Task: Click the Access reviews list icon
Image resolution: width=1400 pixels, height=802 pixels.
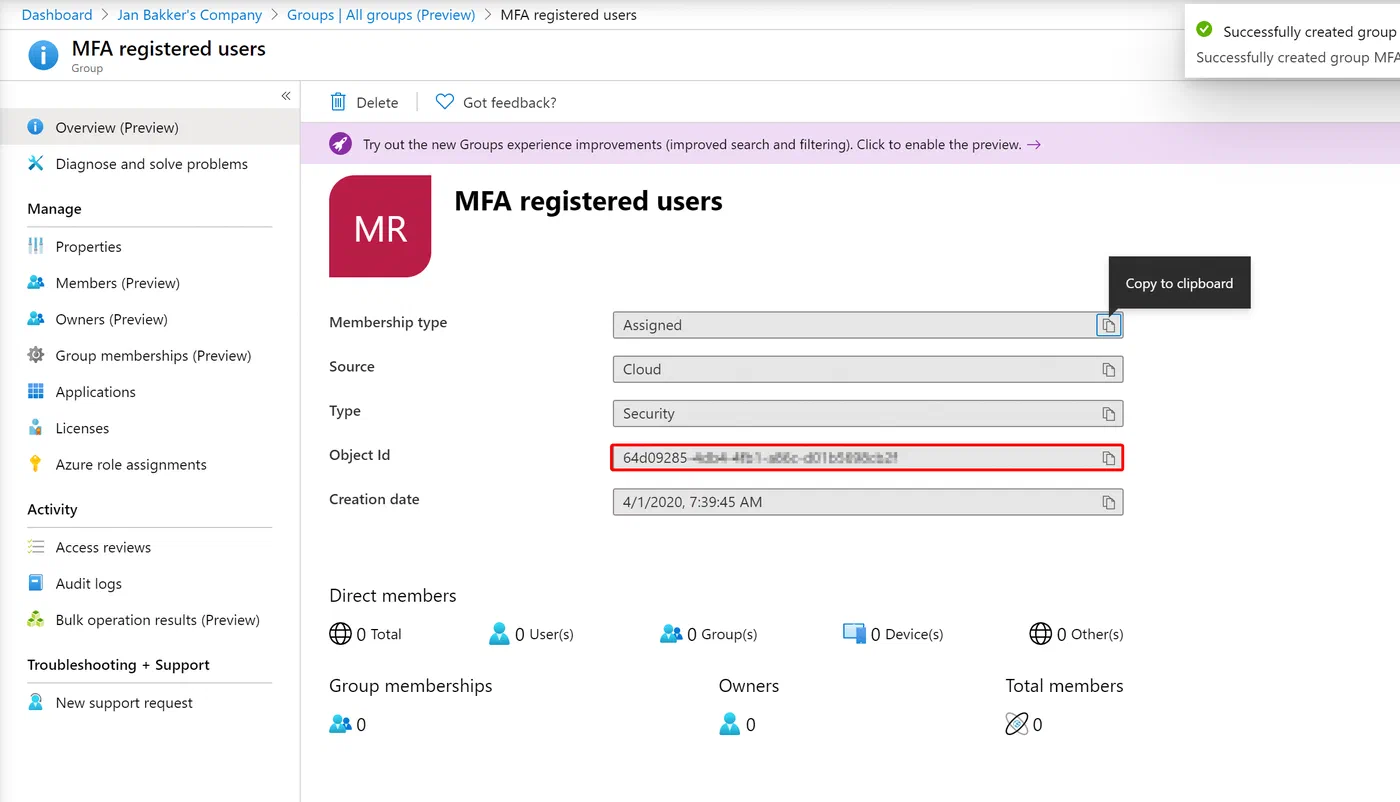Action: (x=35, y=547)
